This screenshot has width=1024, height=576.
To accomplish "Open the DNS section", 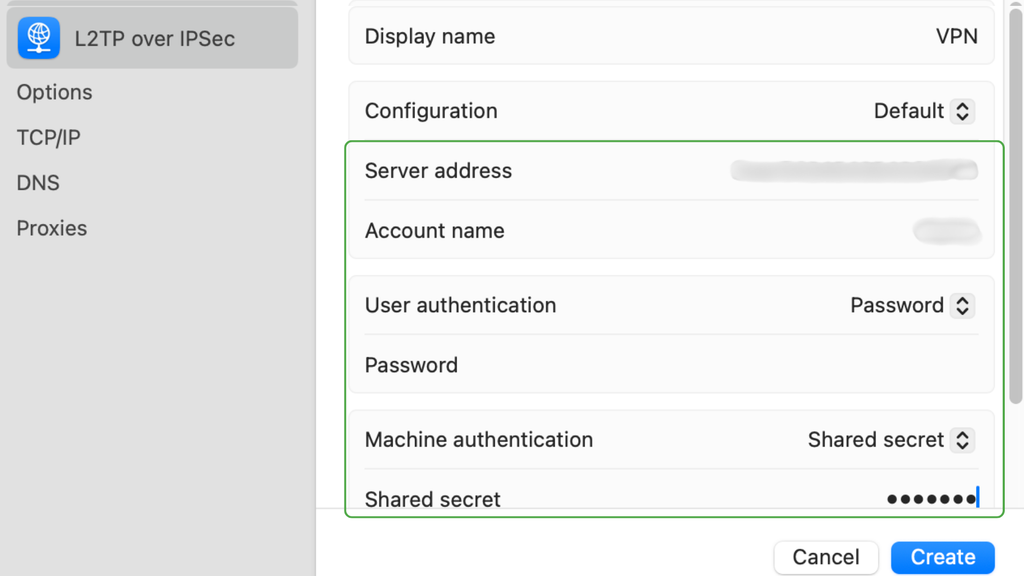I will click(x=38, y=183).
